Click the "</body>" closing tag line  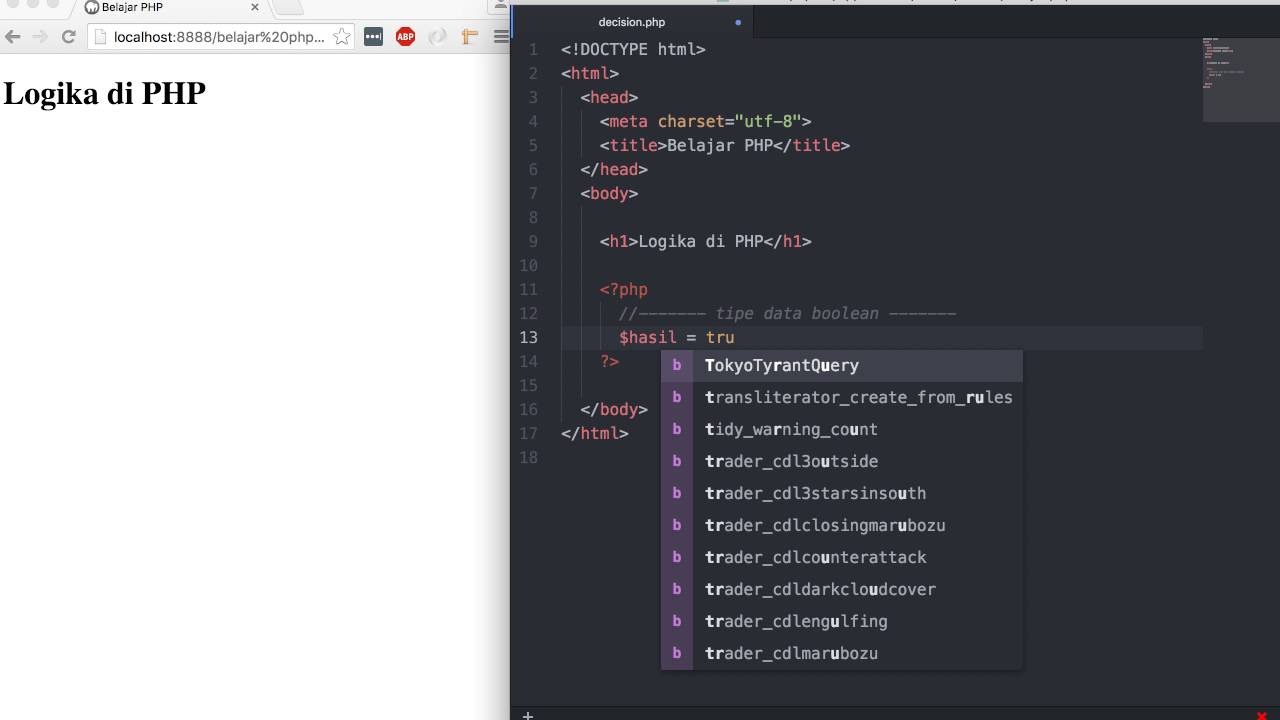(614, 409)
